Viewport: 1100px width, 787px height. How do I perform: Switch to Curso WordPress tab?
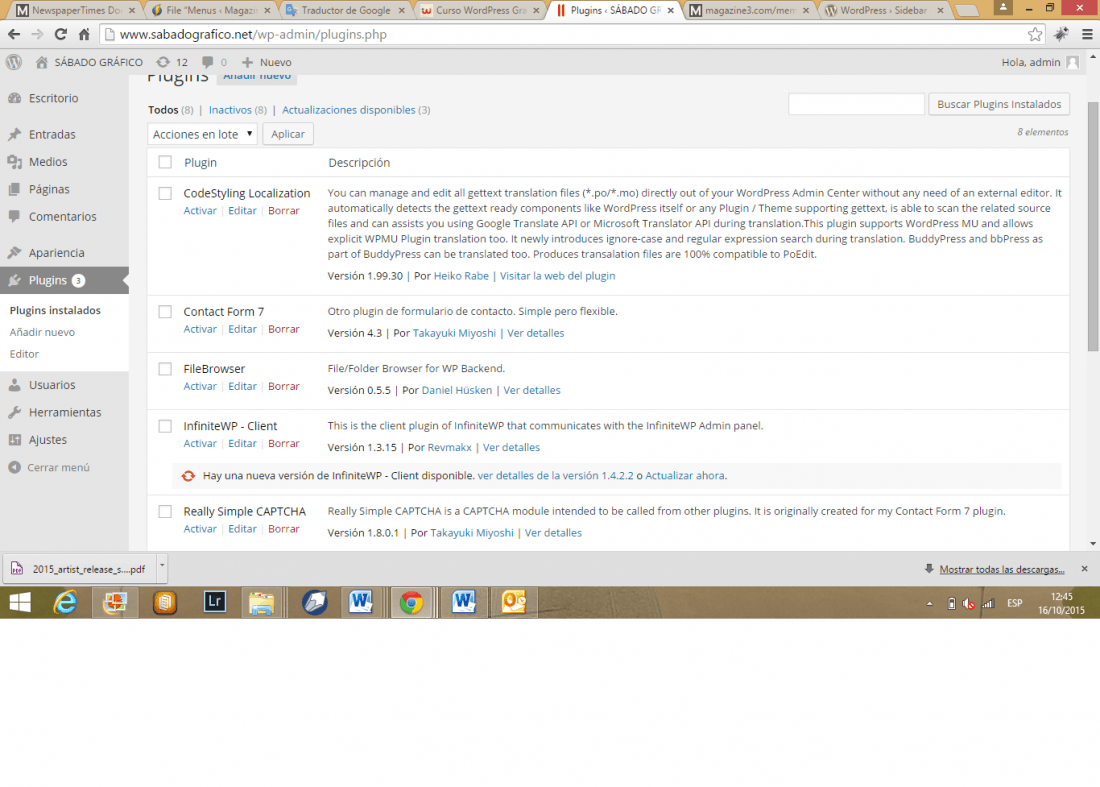point(481,11)
